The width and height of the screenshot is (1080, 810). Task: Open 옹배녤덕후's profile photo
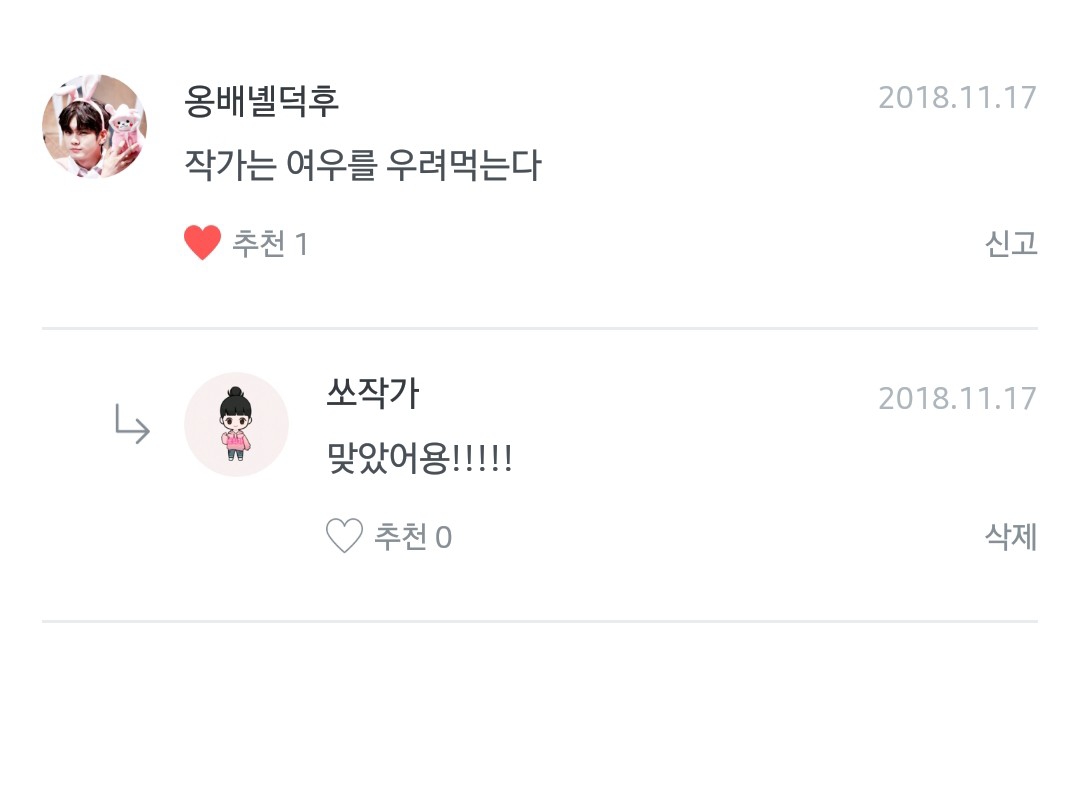(x=94, y=126)
